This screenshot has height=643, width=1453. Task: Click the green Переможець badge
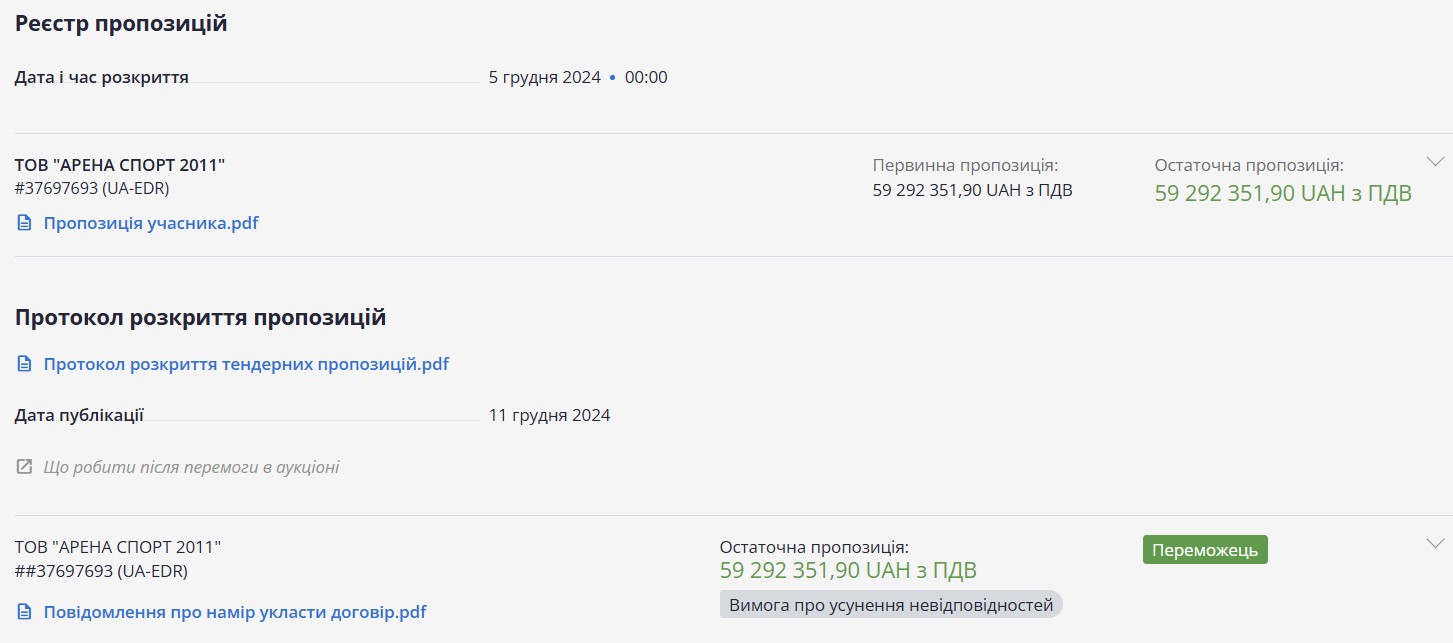[1205, 550]
